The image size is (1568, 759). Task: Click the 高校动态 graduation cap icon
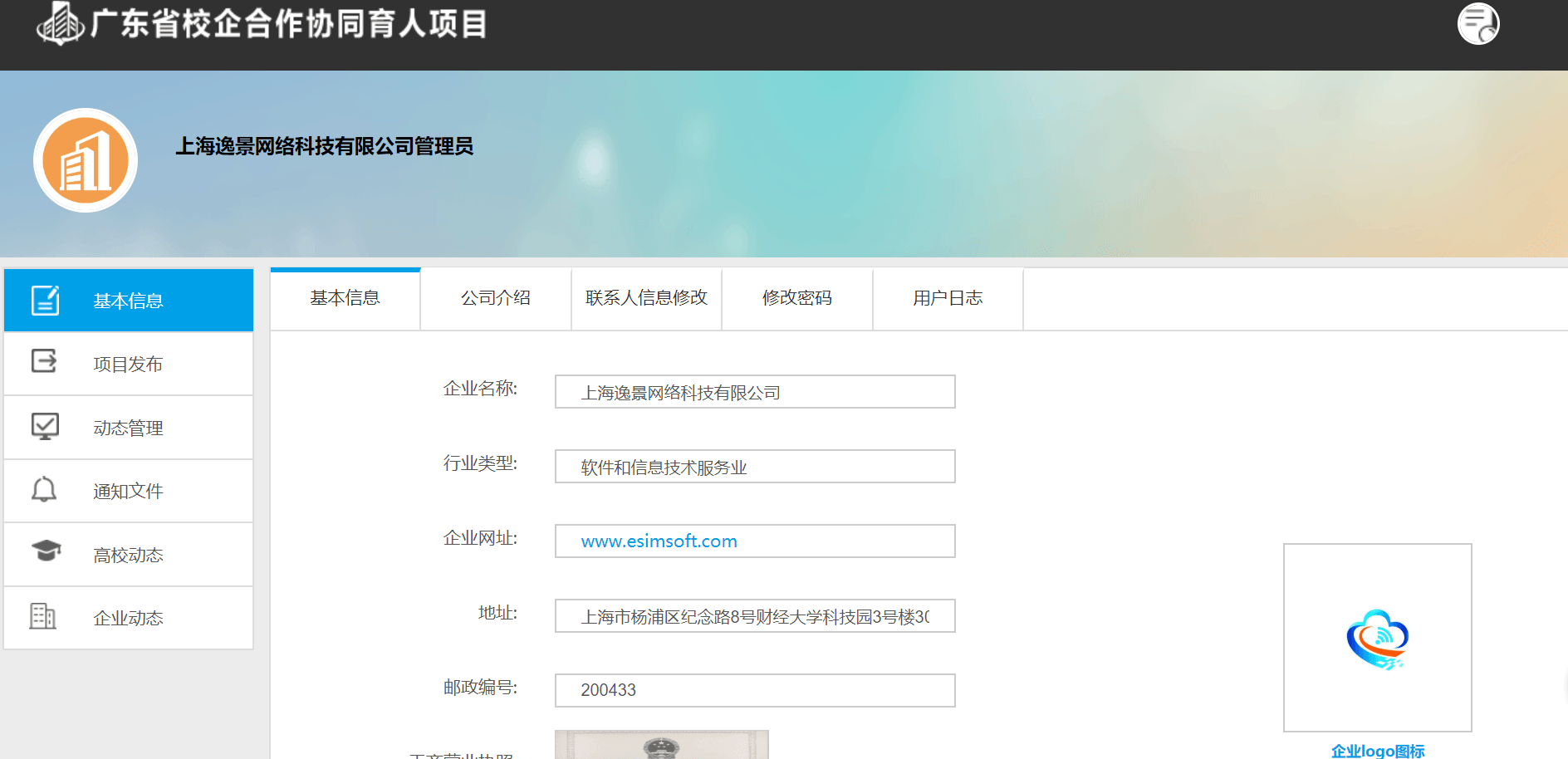[x=46, y=551]
